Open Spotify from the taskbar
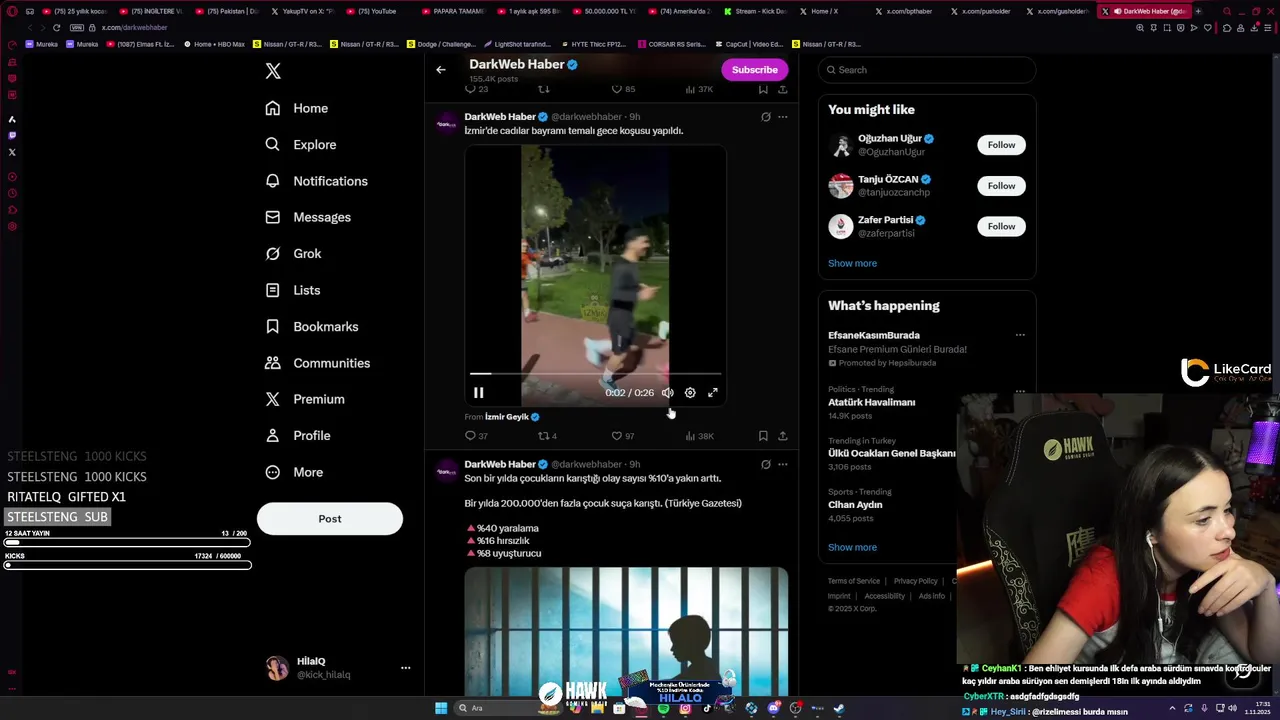Image resolution: width=1280 pixels, height=720 pixels. point(663,708)
